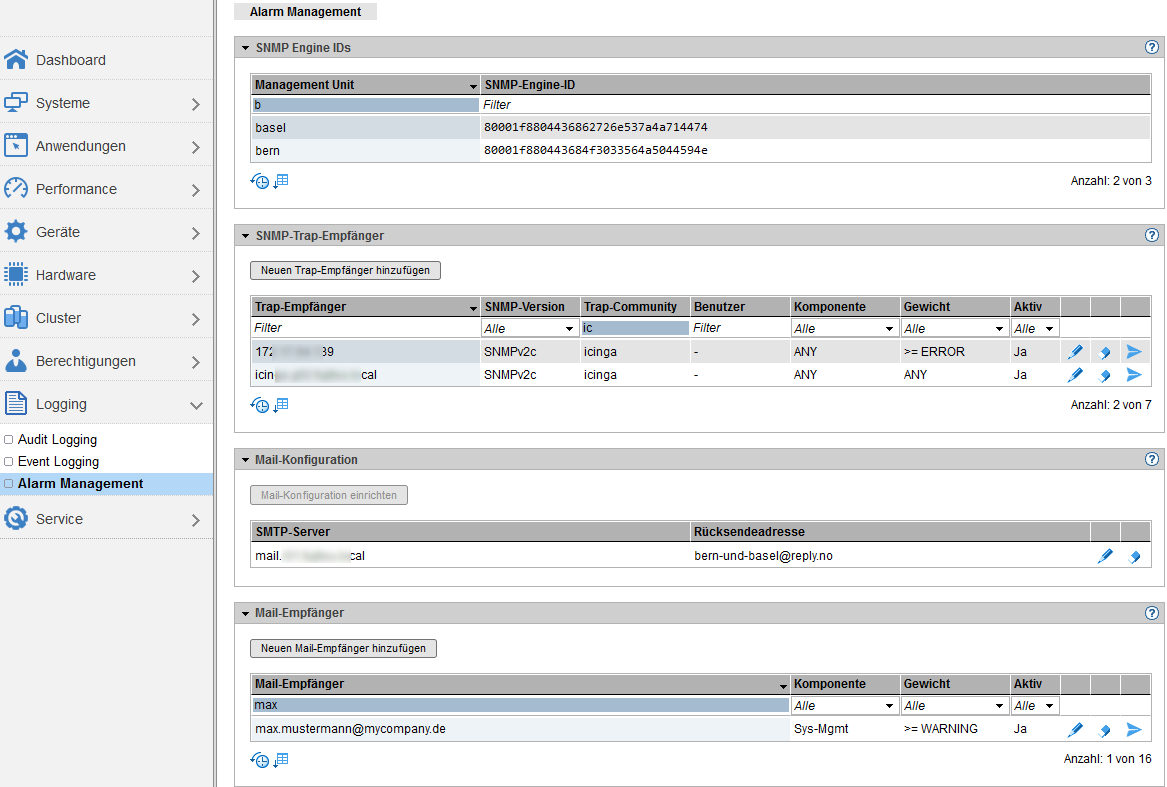Image resolution: width=1167 pixels, height=787 pixels.
Task: Open Gewicht filter dropdown in Trap-Empfänger table
Action: coord(954,328)
